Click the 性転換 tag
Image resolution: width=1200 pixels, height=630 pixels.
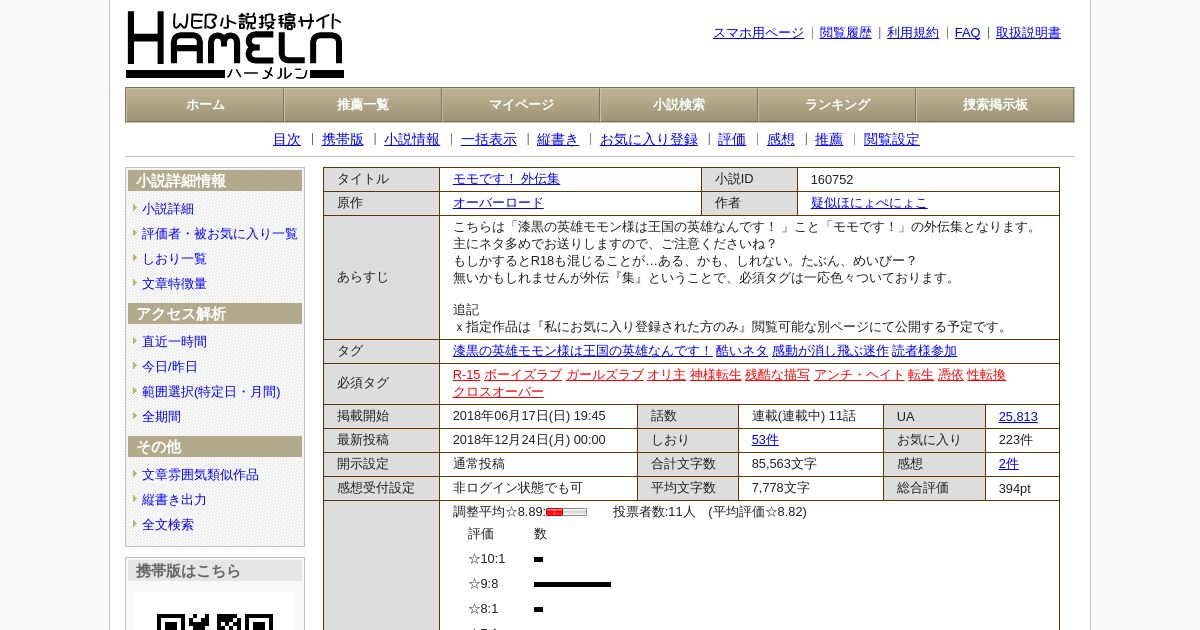click(x=986, y=375)
